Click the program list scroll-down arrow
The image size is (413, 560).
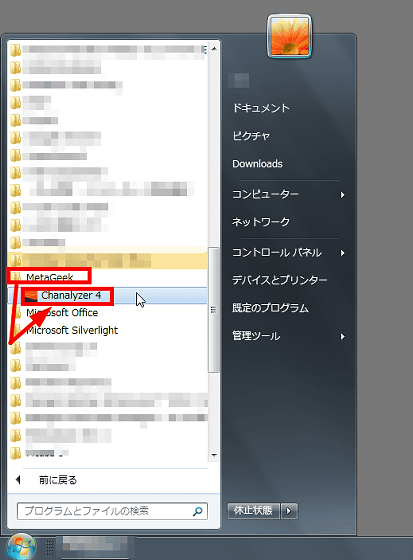[x=214, y=455]
